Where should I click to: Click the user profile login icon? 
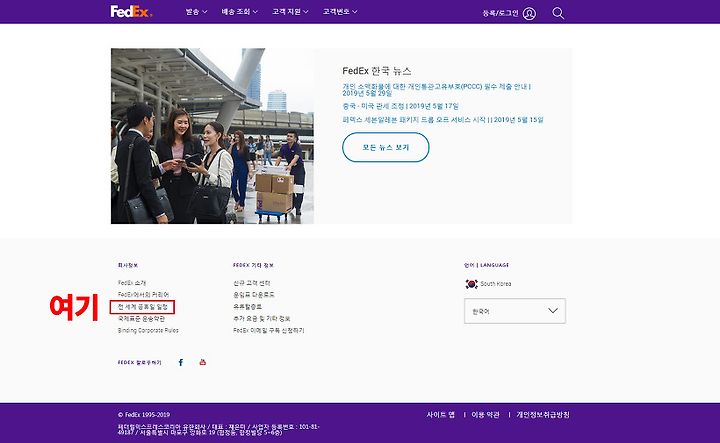tap(529, 13)
